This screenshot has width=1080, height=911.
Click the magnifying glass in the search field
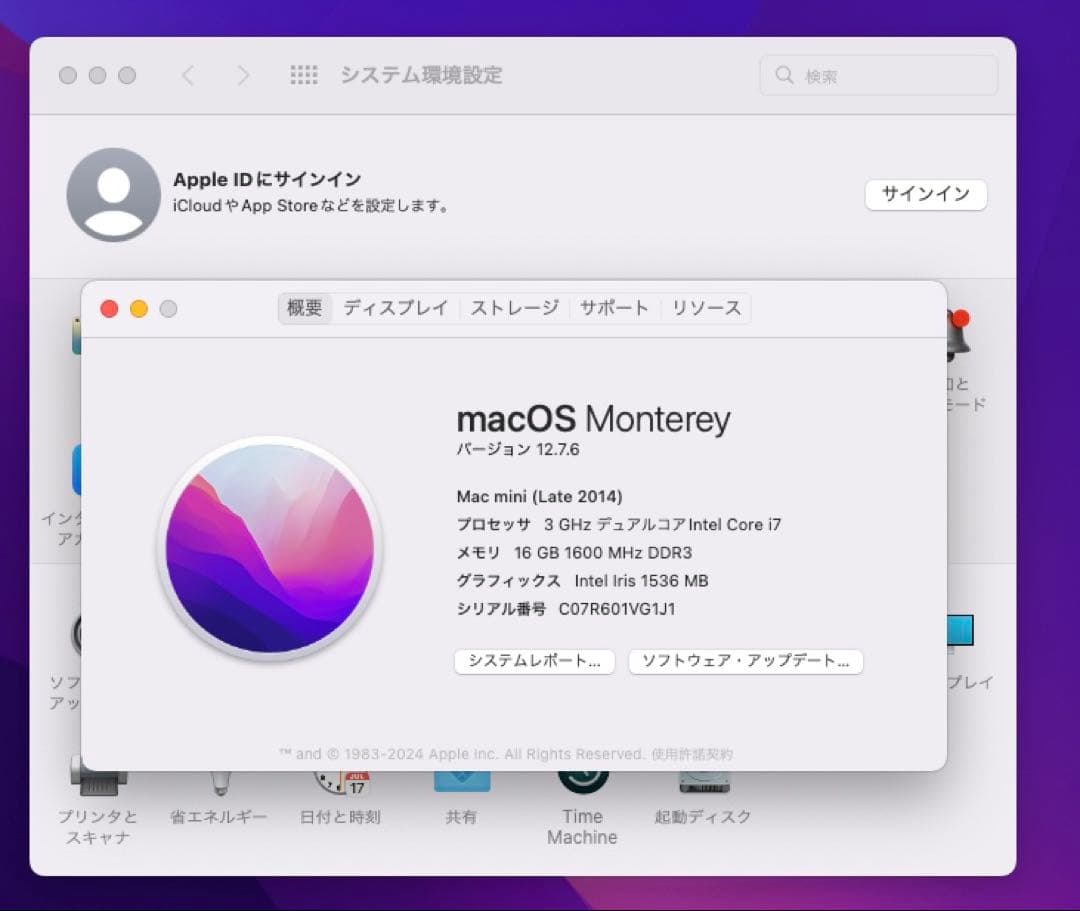784,75
